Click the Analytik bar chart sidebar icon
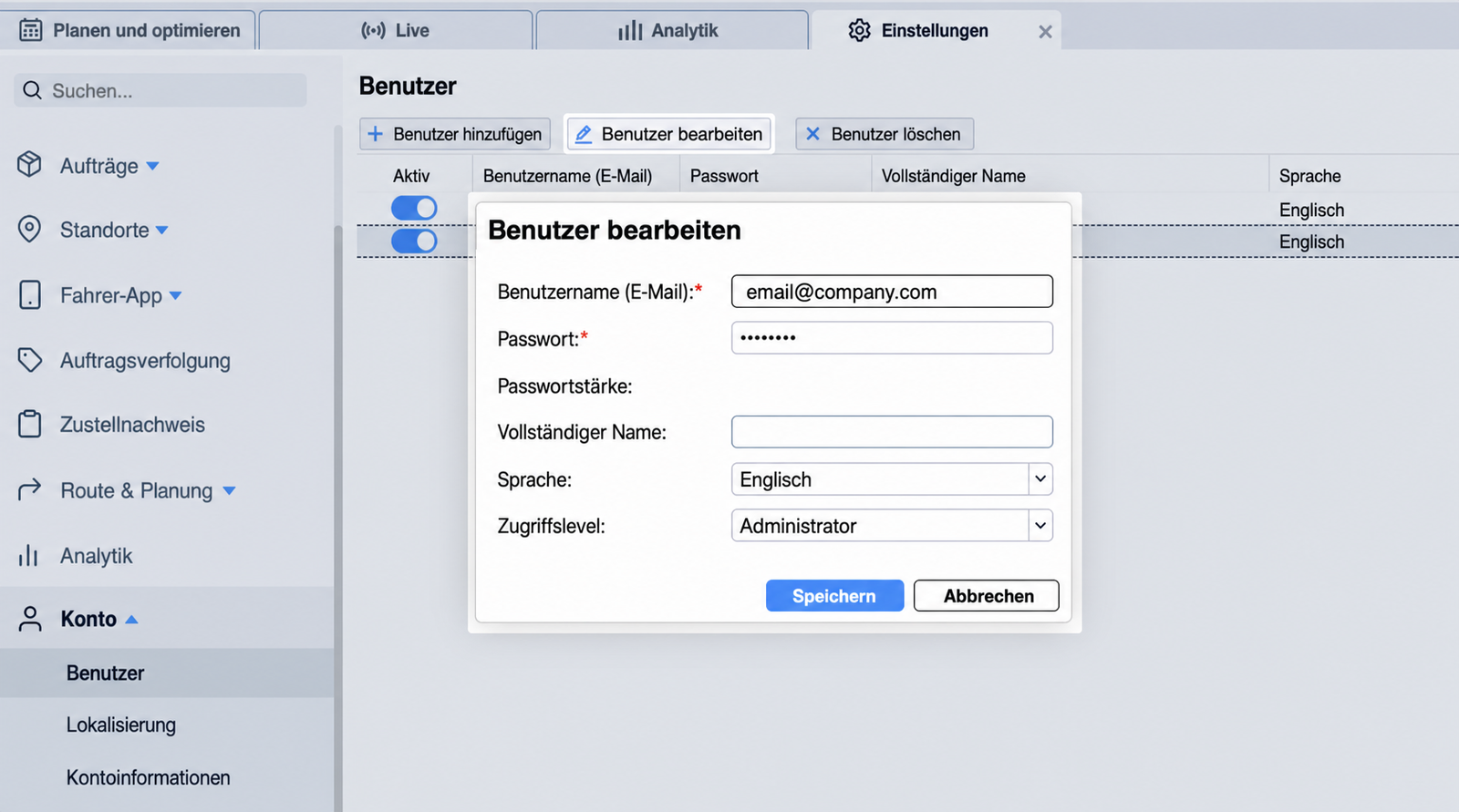The width and height of the screenshot is (1459, 812). click(x=29, y=555)
